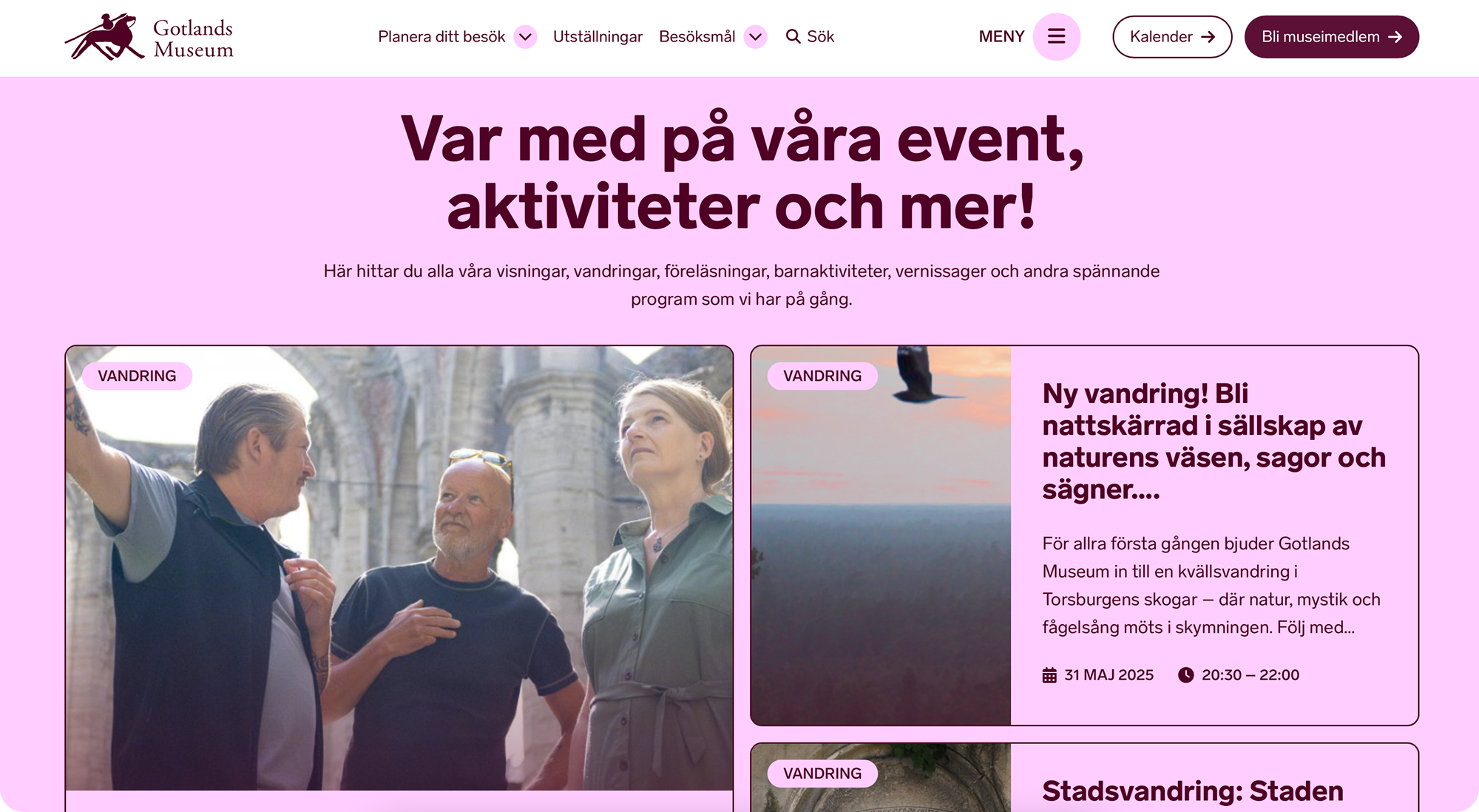Go to Utställningar page
Viewport: 1479px width, 812px height.
pos(598,36)
